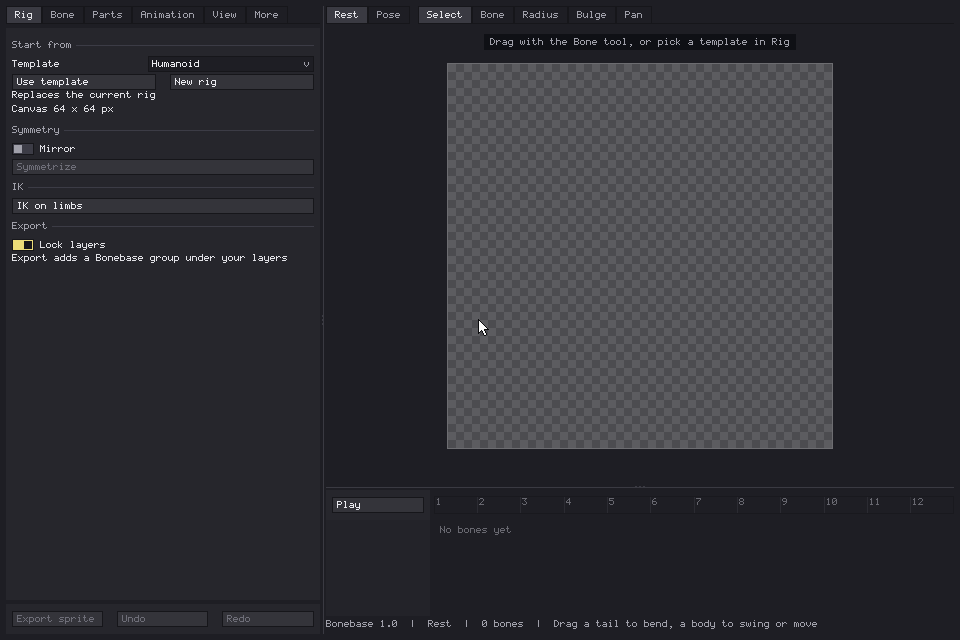Switch to Rest mode
The image size is (960, 640).
pyautogui.click(x=346, y=15)
